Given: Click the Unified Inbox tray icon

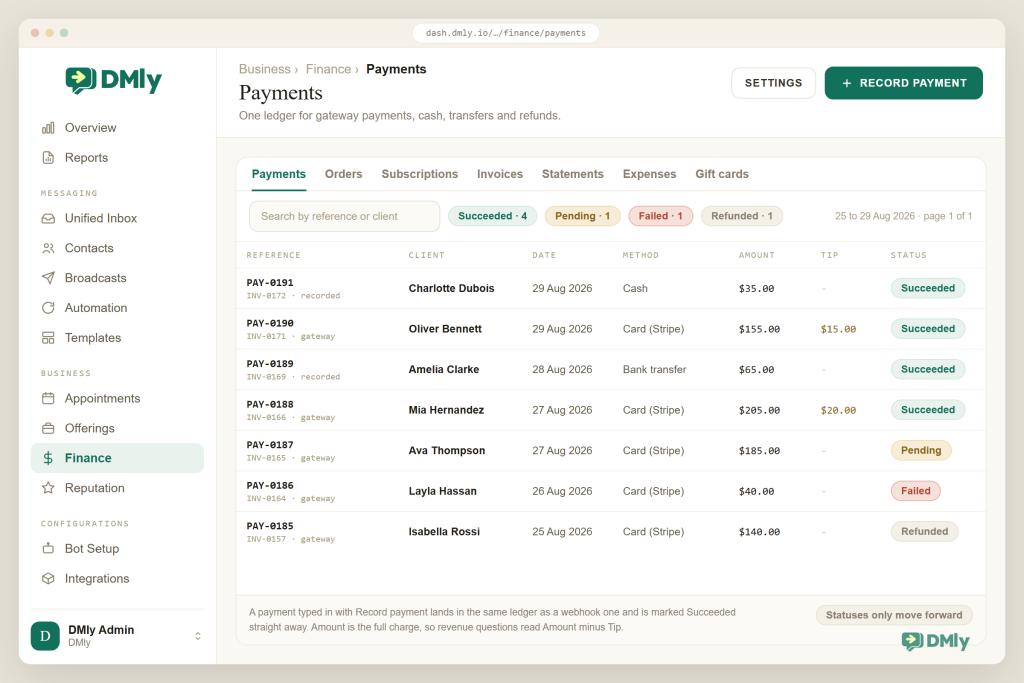Looking at the screenshot, I should point(48,218).
